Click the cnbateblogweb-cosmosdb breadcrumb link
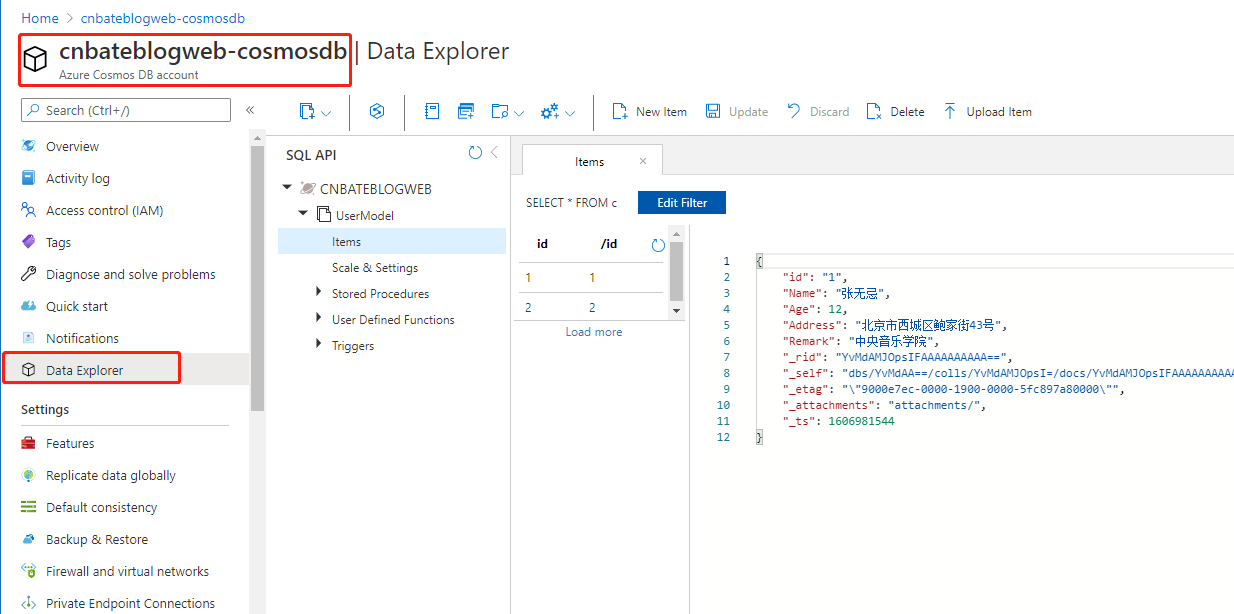 coord(161,18)
